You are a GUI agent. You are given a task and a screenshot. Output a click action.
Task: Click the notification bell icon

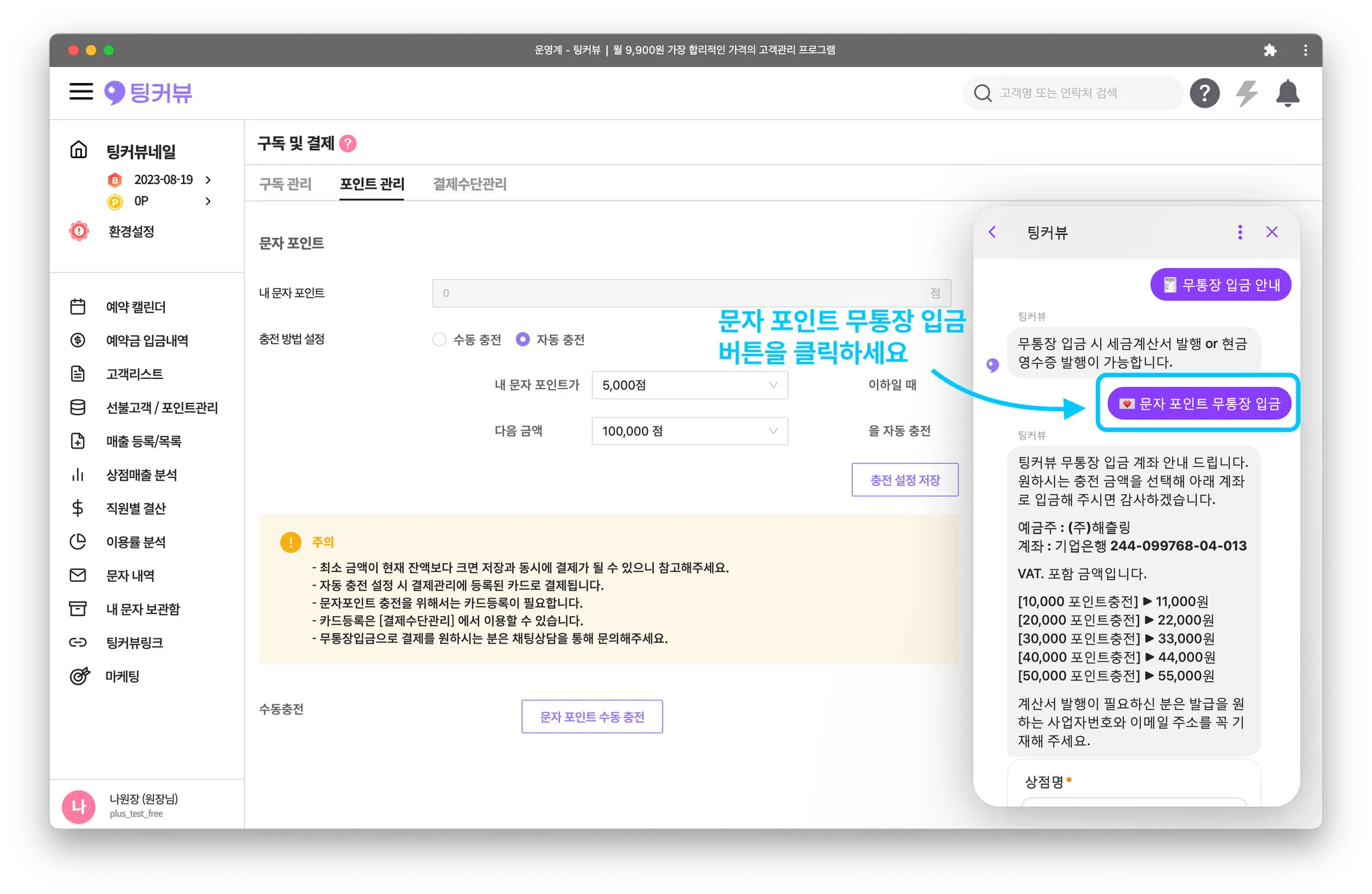(x=1287, y=92)
